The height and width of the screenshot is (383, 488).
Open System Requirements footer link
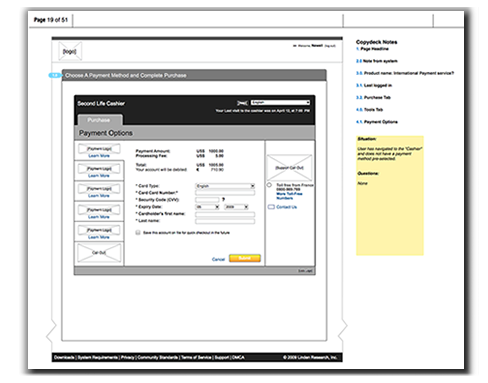coord(98,357)
